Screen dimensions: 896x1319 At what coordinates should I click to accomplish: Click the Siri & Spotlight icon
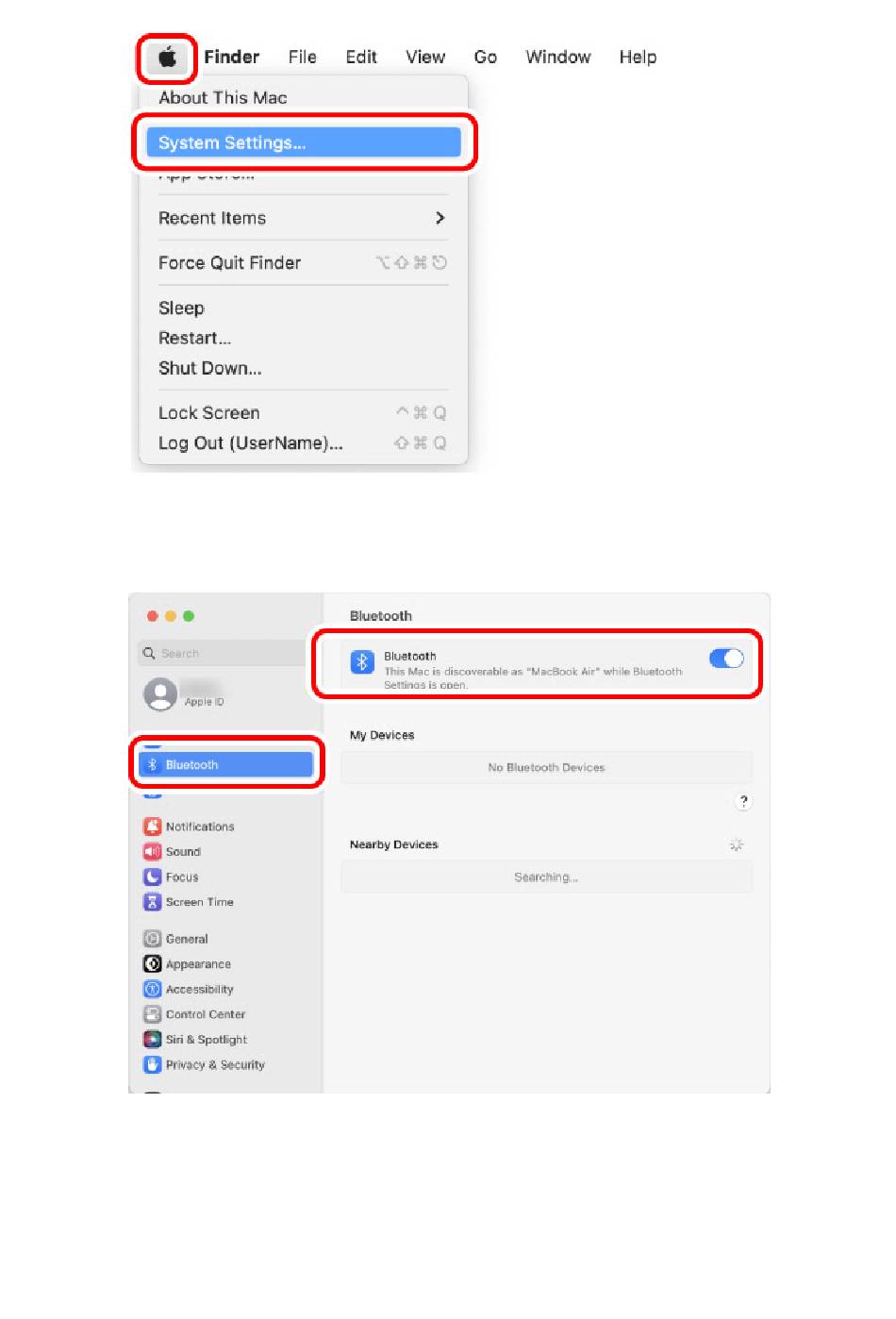pos(152,1040)
